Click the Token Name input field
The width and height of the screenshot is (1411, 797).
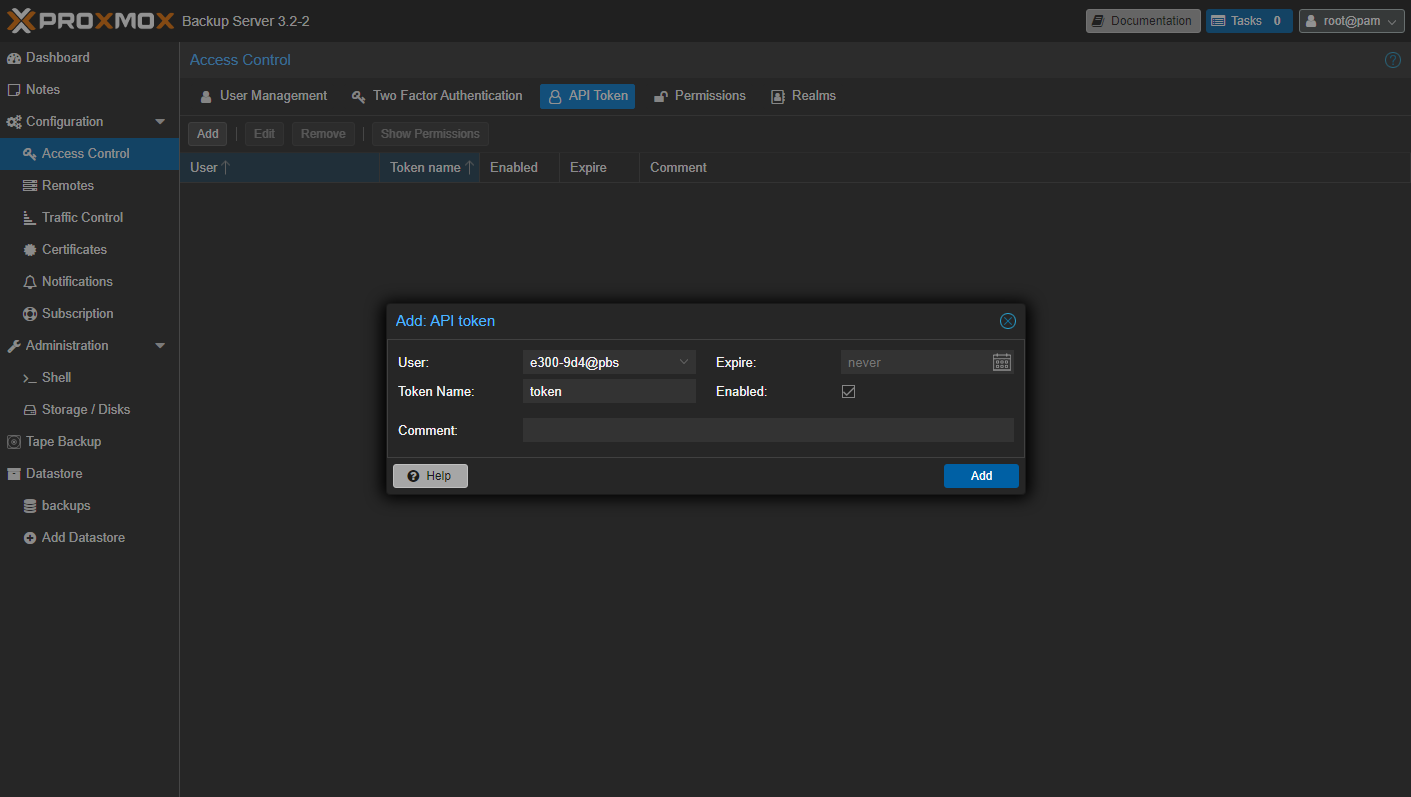pyautogui.click(x=609, y=392)
